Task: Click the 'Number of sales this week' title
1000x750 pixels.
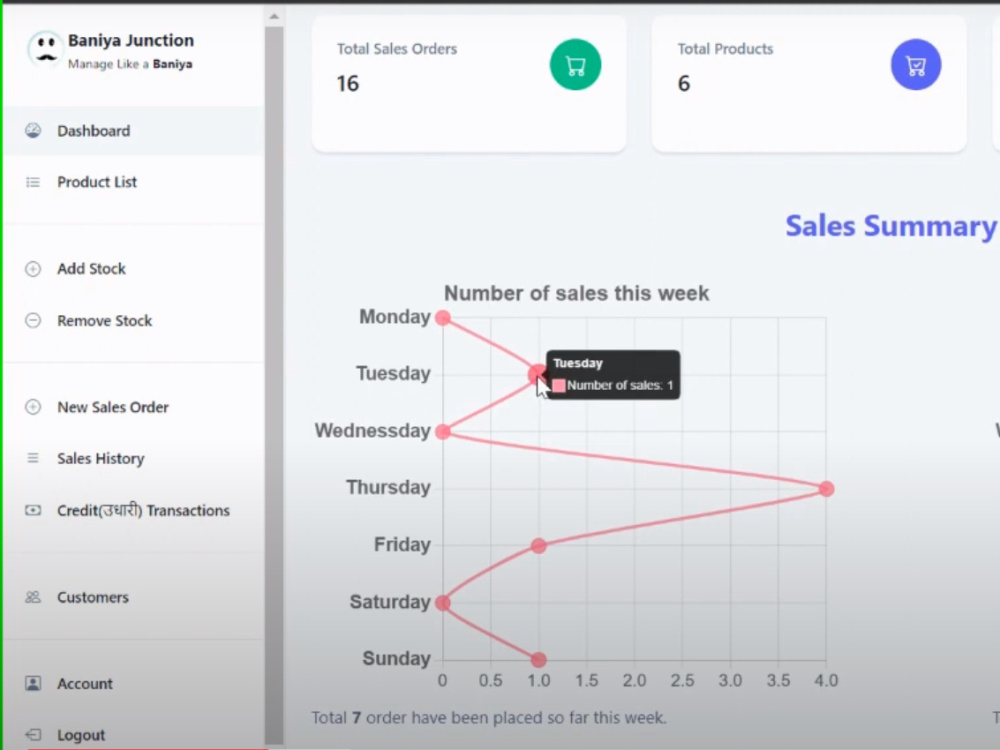Action: tap(577, 293)
